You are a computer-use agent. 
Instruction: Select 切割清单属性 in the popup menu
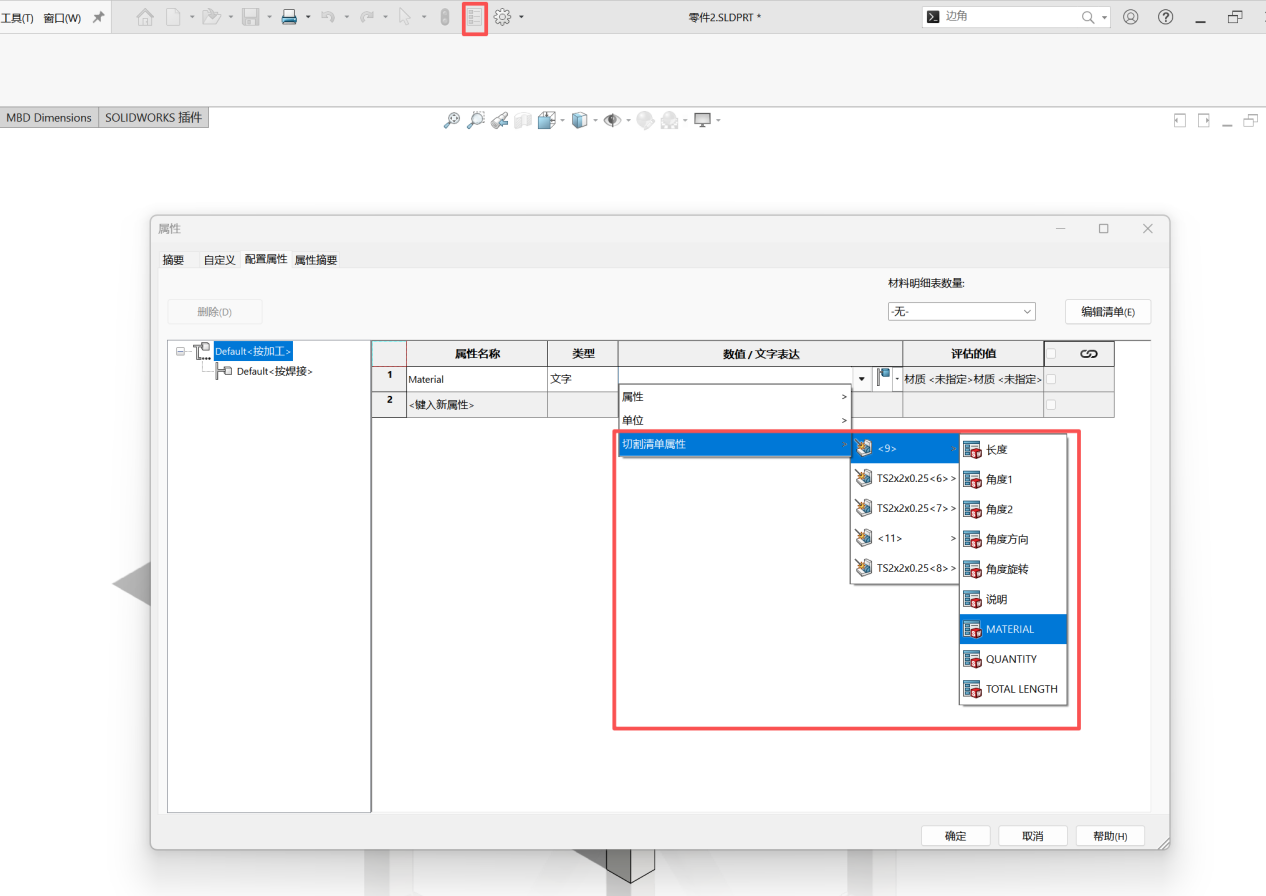coord(735,444)
